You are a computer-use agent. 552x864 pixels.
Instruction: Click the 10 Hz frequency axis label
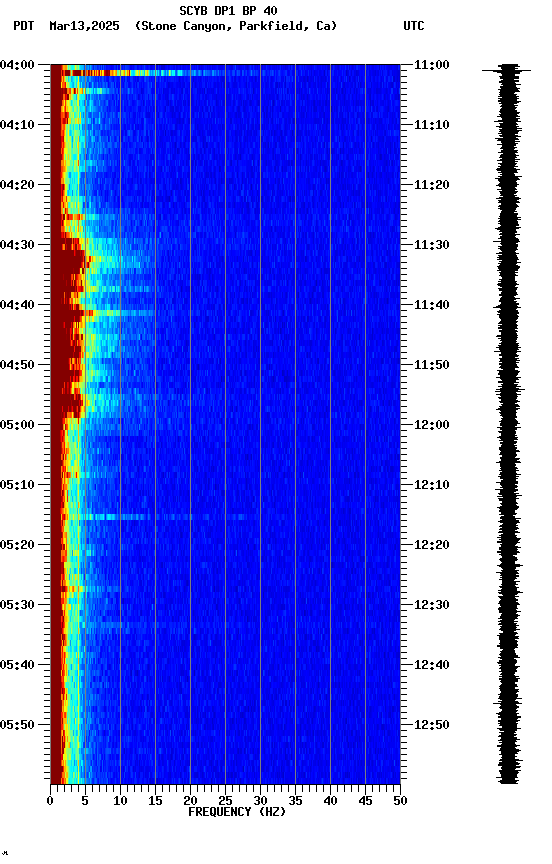120,801
